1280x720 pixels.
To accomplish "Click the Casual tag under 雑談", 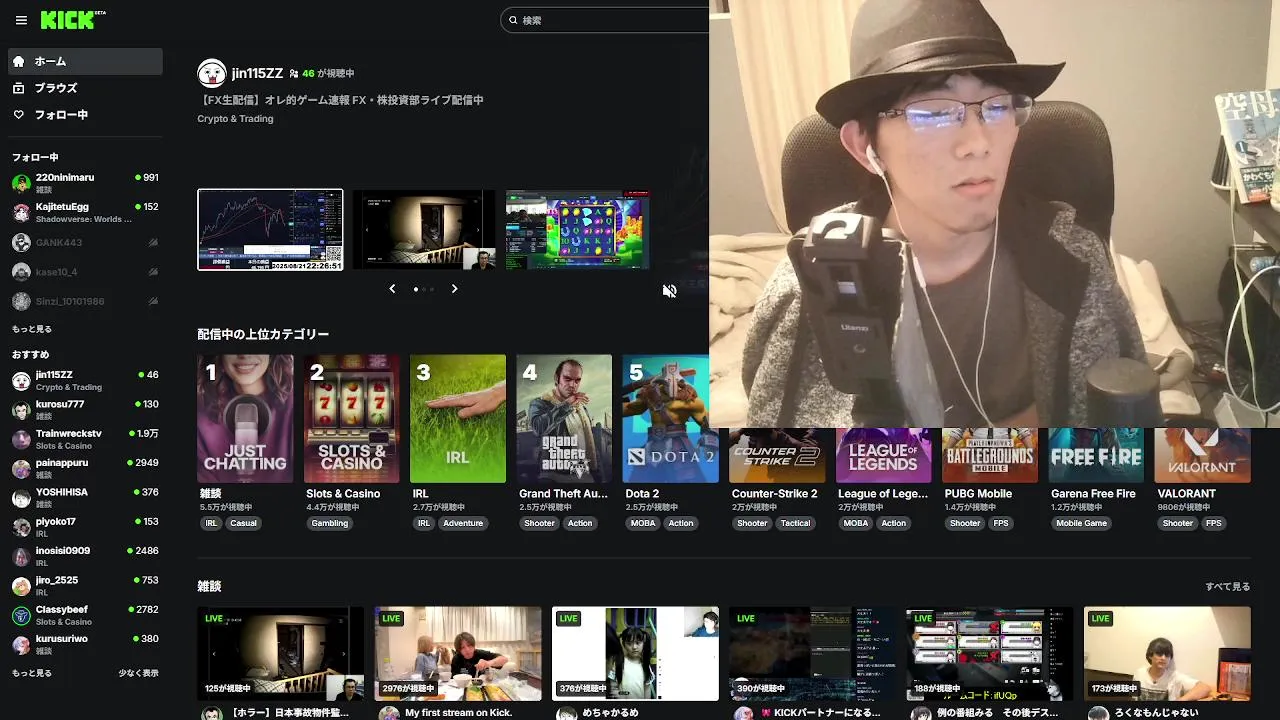I will [243, 523].
